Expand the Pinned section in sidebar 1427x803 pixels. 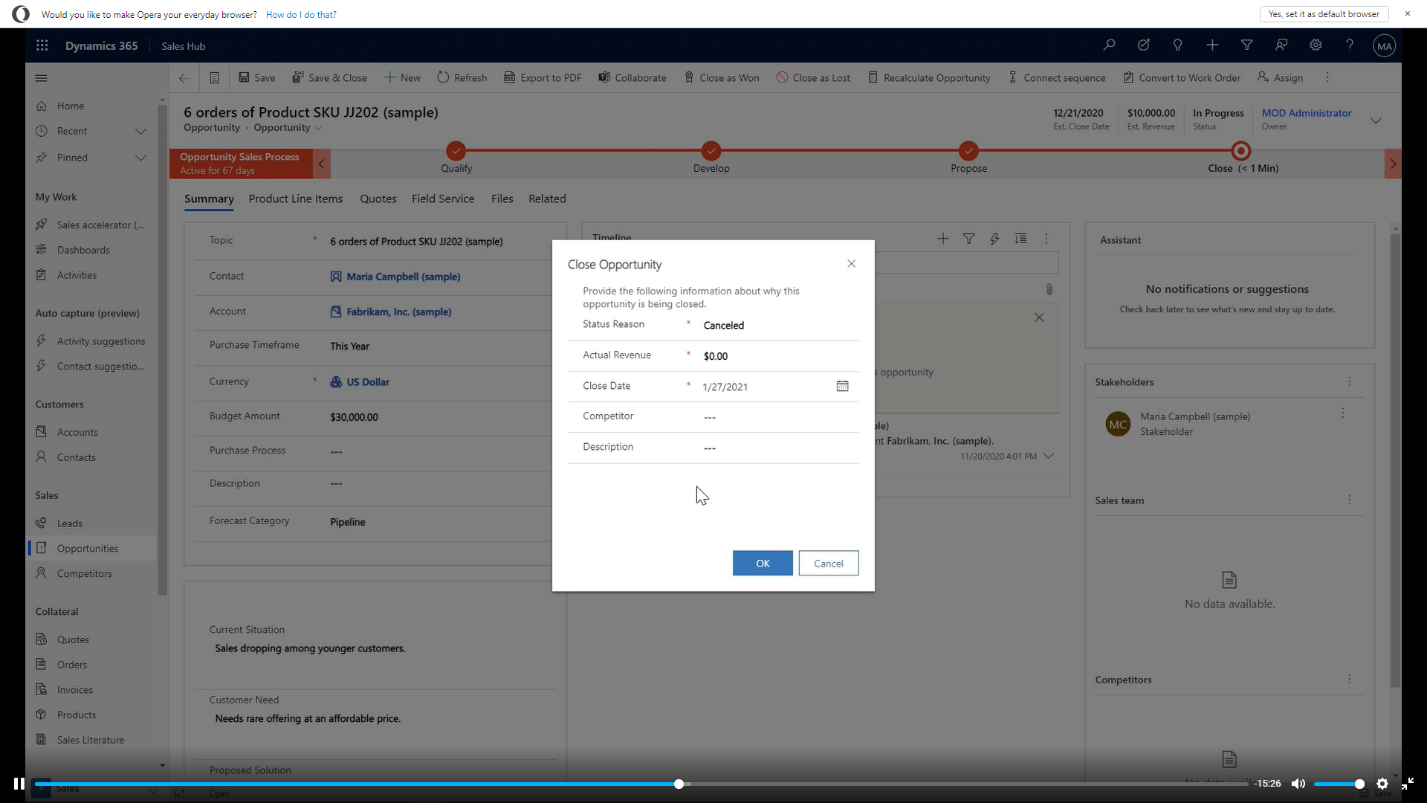tap(140, 157)
